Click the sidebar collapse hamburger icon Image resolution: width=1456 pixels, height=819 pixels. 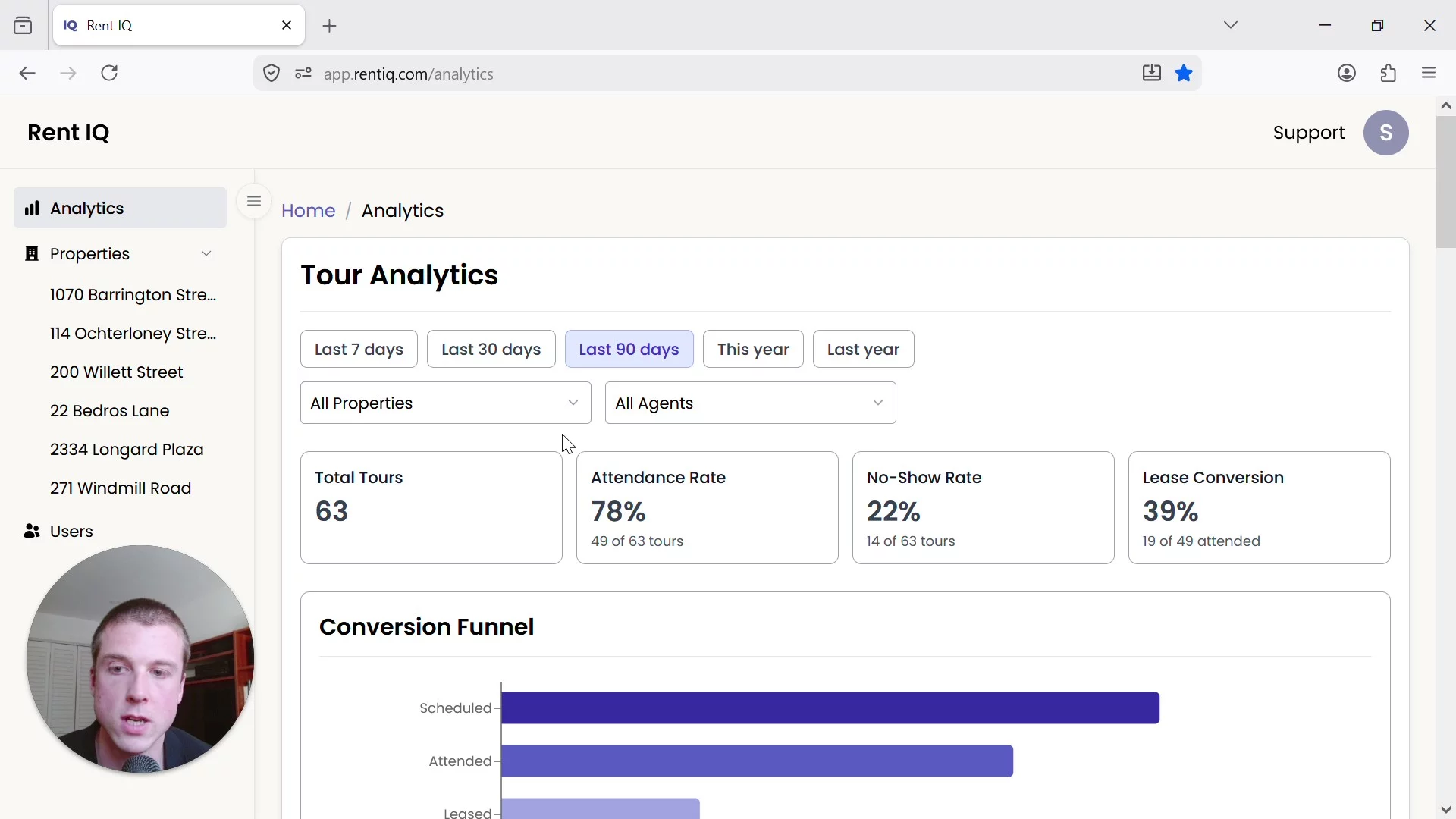click(254, 202)
